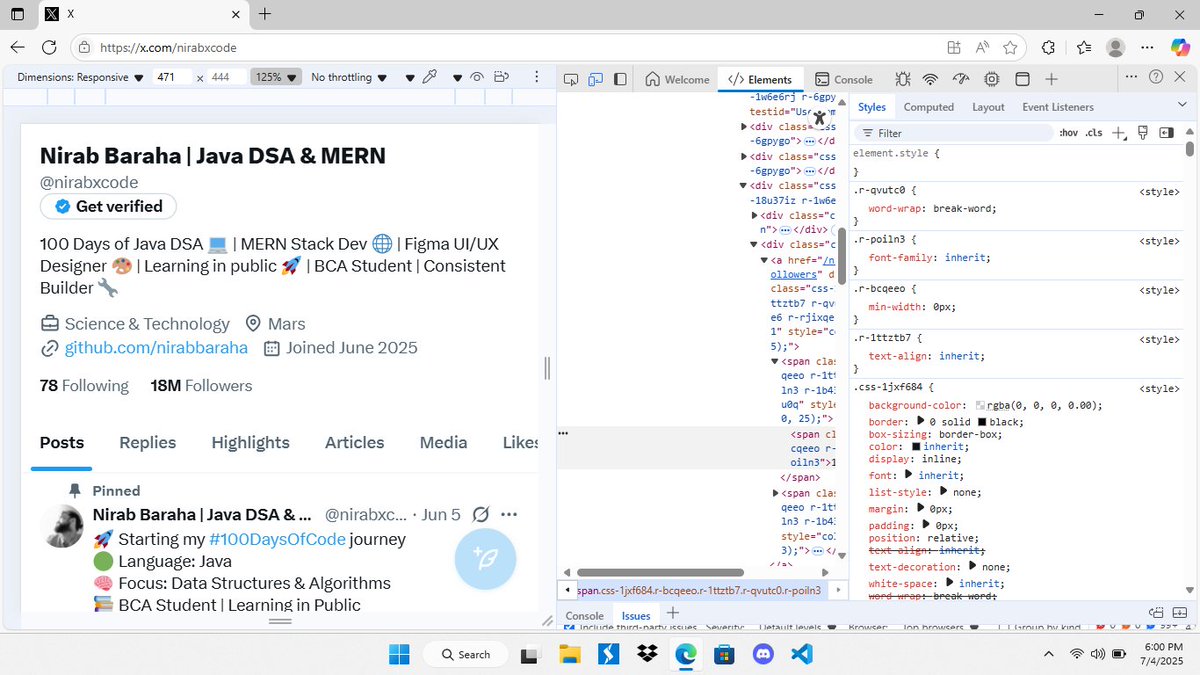1200x675 pixels.
Task: Click the eye vision emulation icon
Action: coord(477,77)
